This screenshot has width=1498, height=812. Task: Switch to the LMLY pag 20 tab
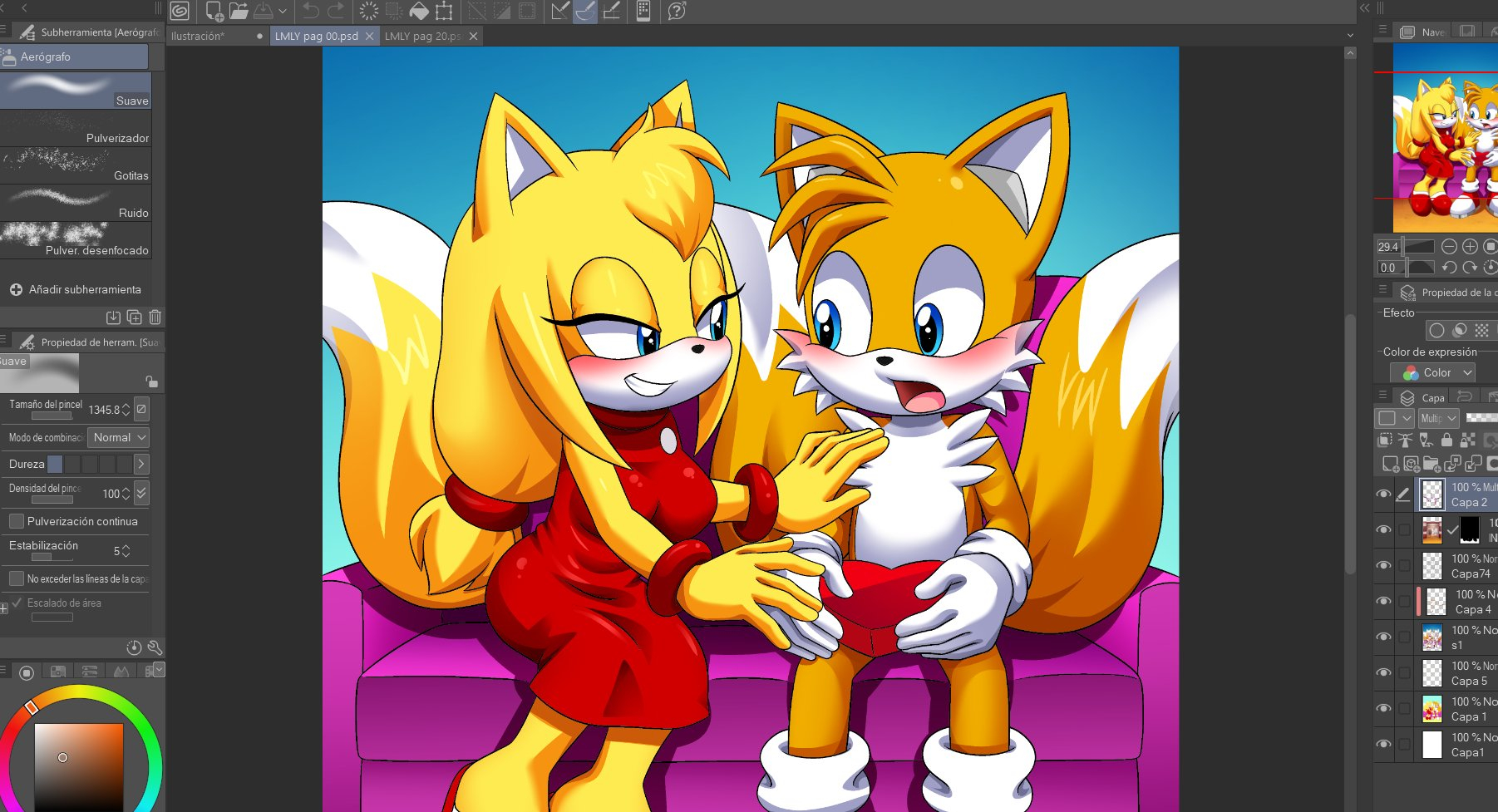(x=422, y=37)
